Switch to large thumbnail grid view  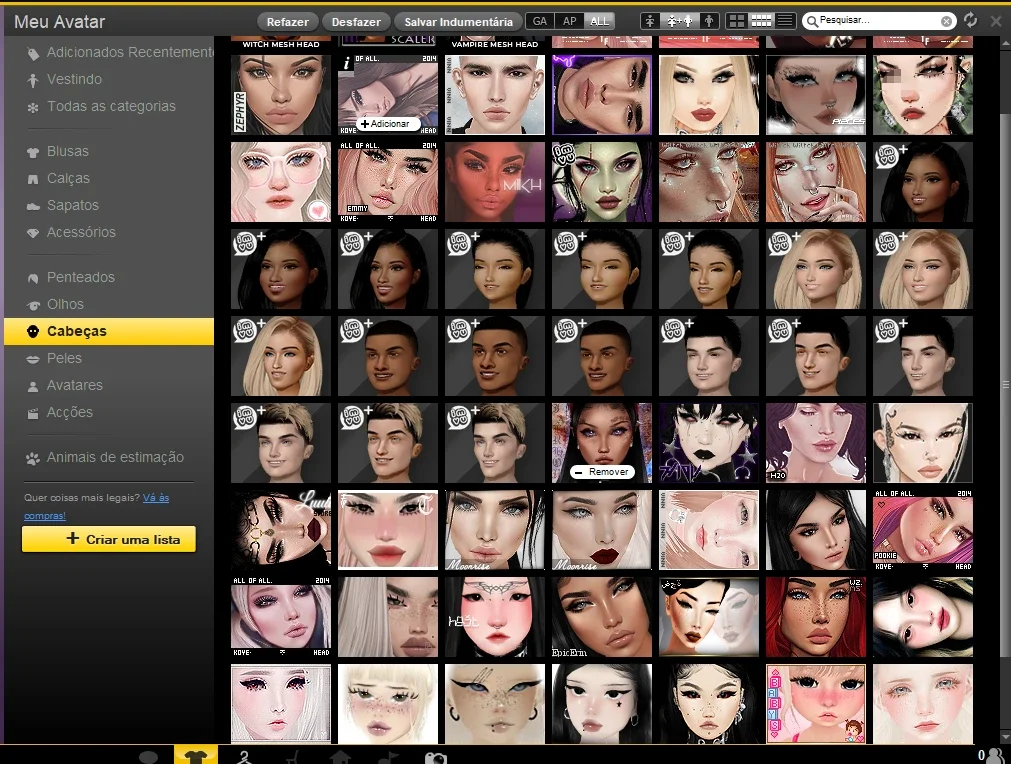736,21
